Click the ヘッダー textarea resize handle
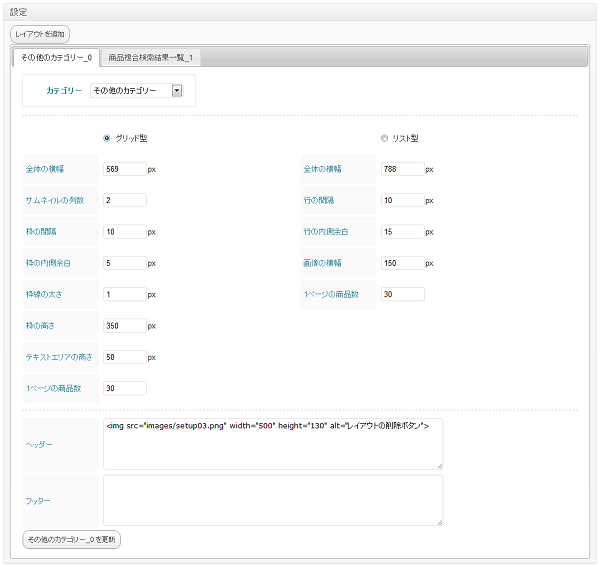600x567 pixels. click(440, 466)
